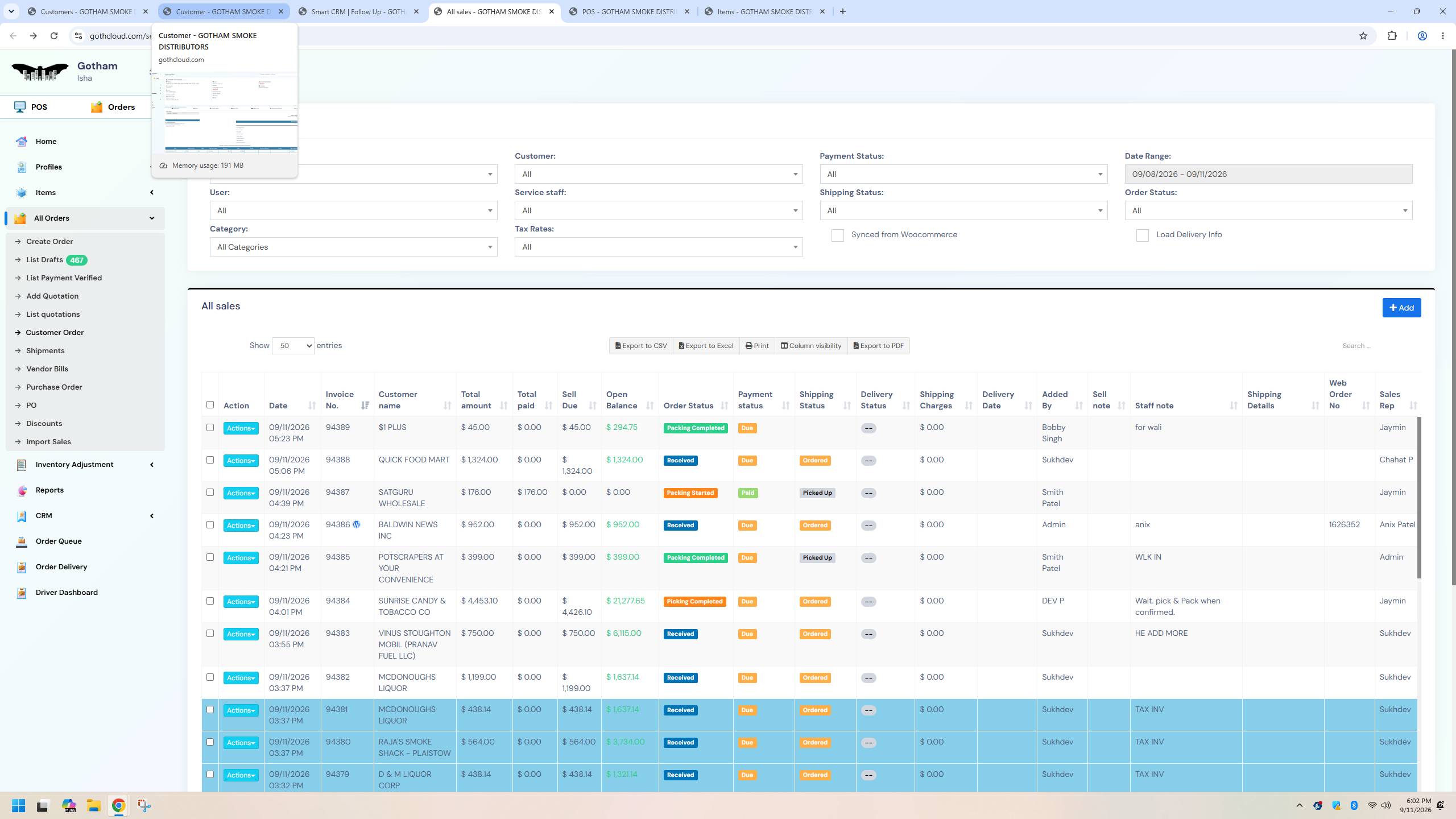Check the Load Delivery Info box

click(x=1142, y=235)
